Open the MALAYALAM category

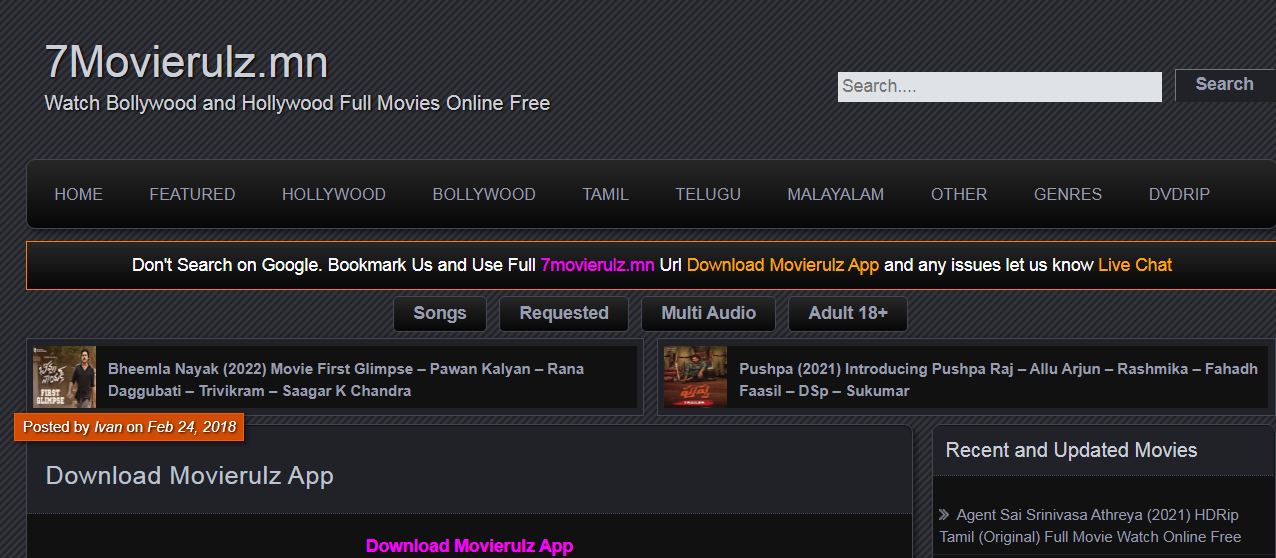[x=835, y=194]
